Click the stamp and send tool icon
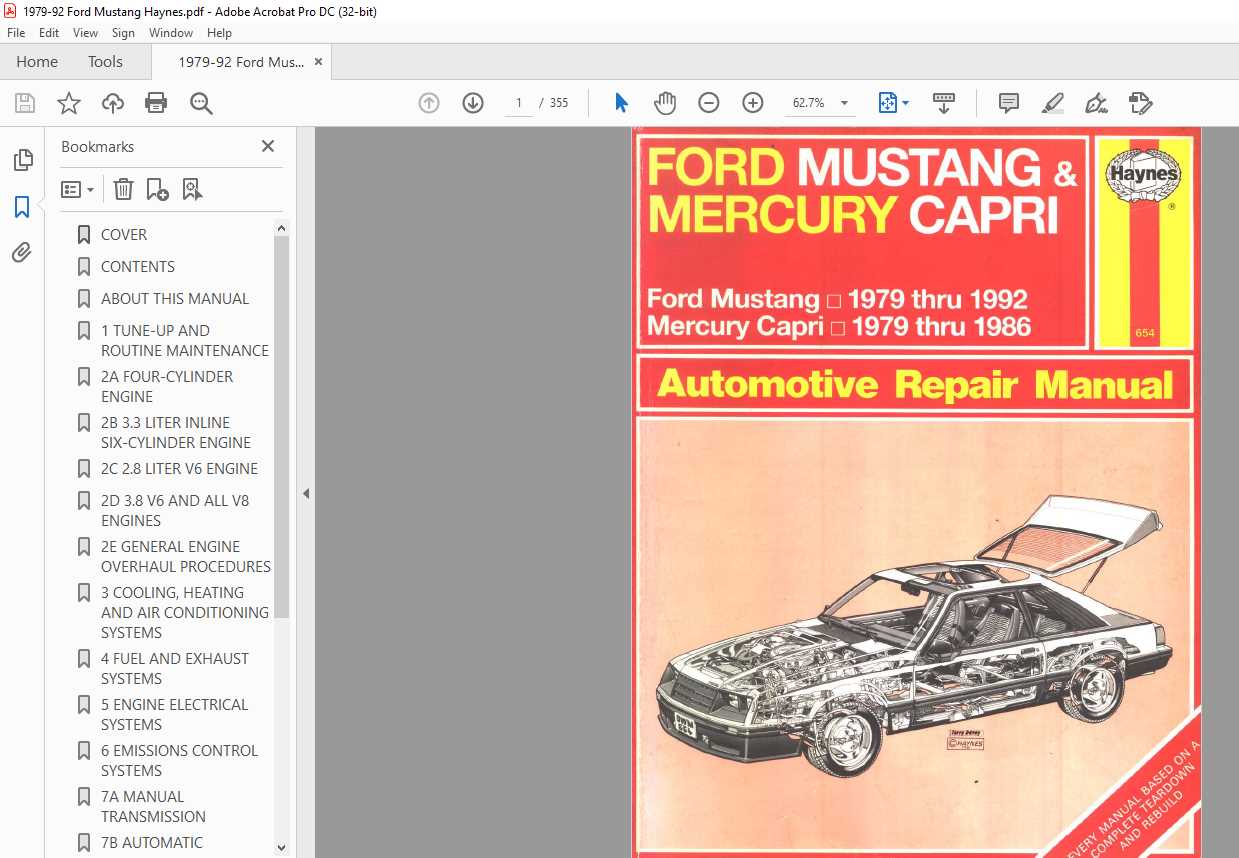 [x=1140, y=103]
